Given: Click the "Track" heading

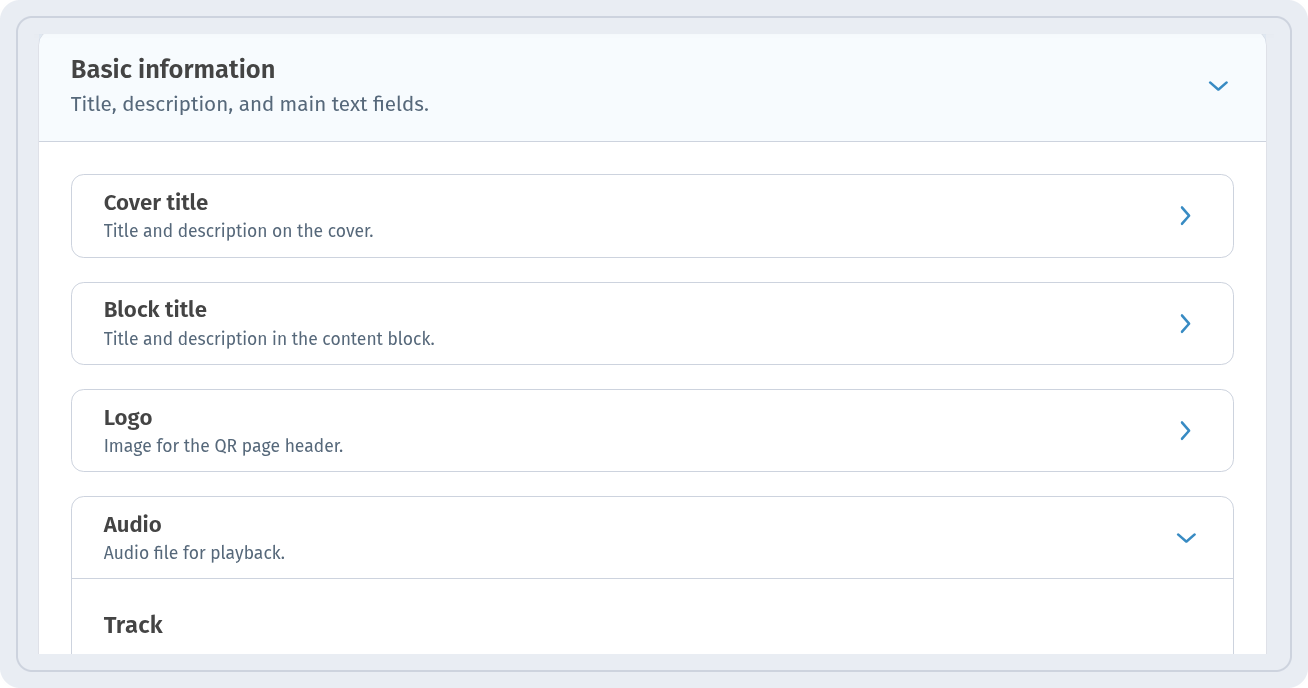Looking at the screenshot, I should 133,625.
